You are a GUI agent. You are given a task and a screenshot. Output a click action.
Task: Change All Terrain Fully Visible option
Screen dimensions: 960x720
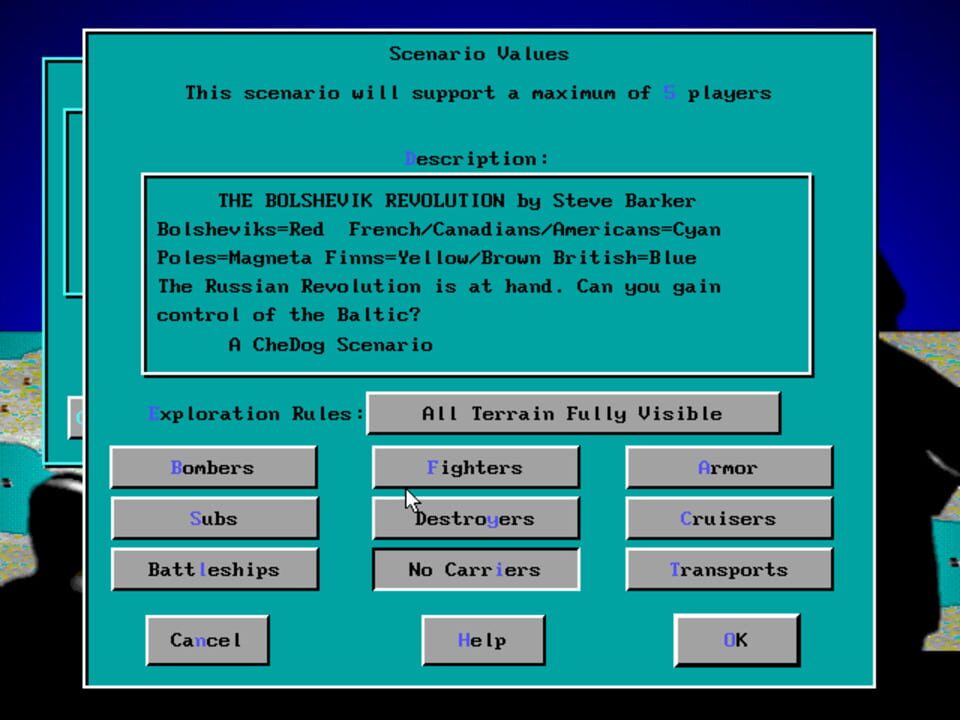pos(573,413)
